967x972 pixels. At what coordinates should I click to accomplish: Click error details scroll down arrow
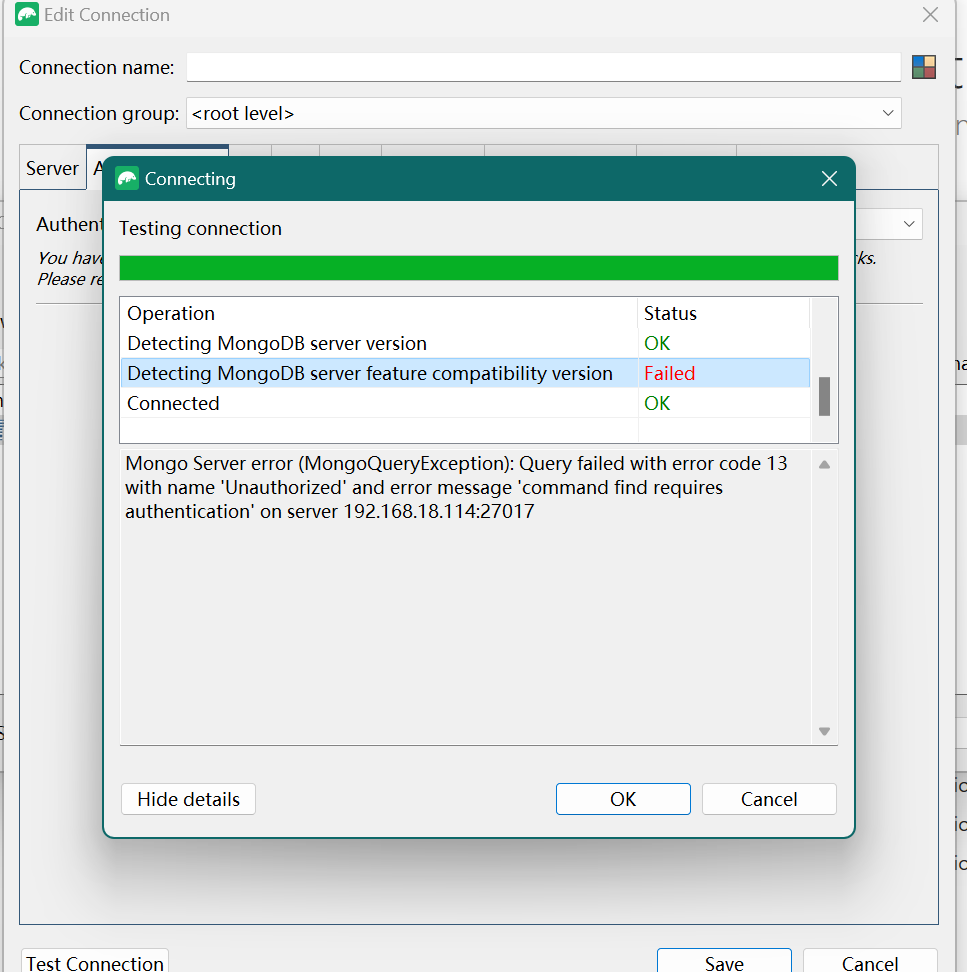pos(824,731)
